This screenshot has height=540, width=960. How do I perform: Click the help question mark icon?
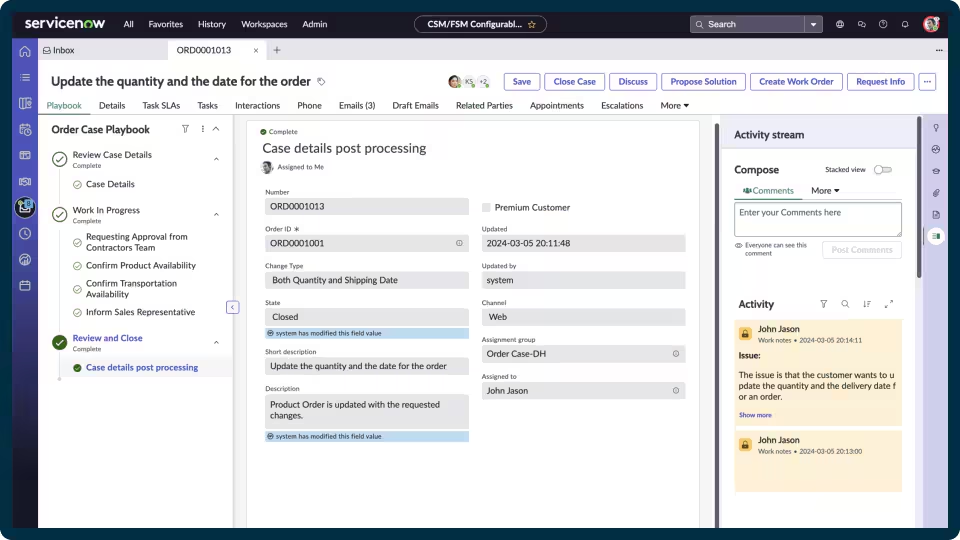point(883,24)
